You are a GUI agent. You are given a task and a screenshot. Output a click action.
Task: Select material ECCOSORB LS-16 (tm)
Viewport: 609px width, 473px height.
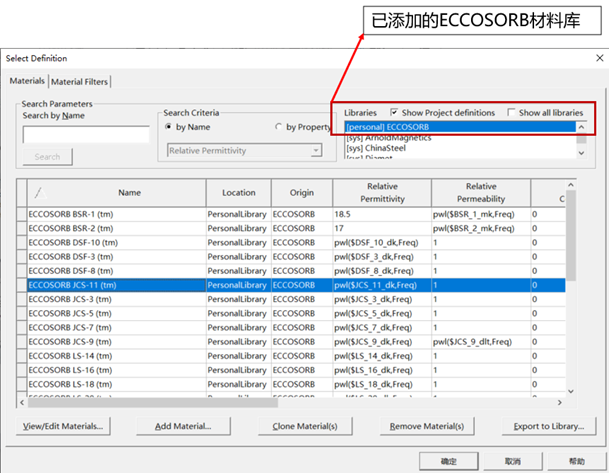click(117, 370)
